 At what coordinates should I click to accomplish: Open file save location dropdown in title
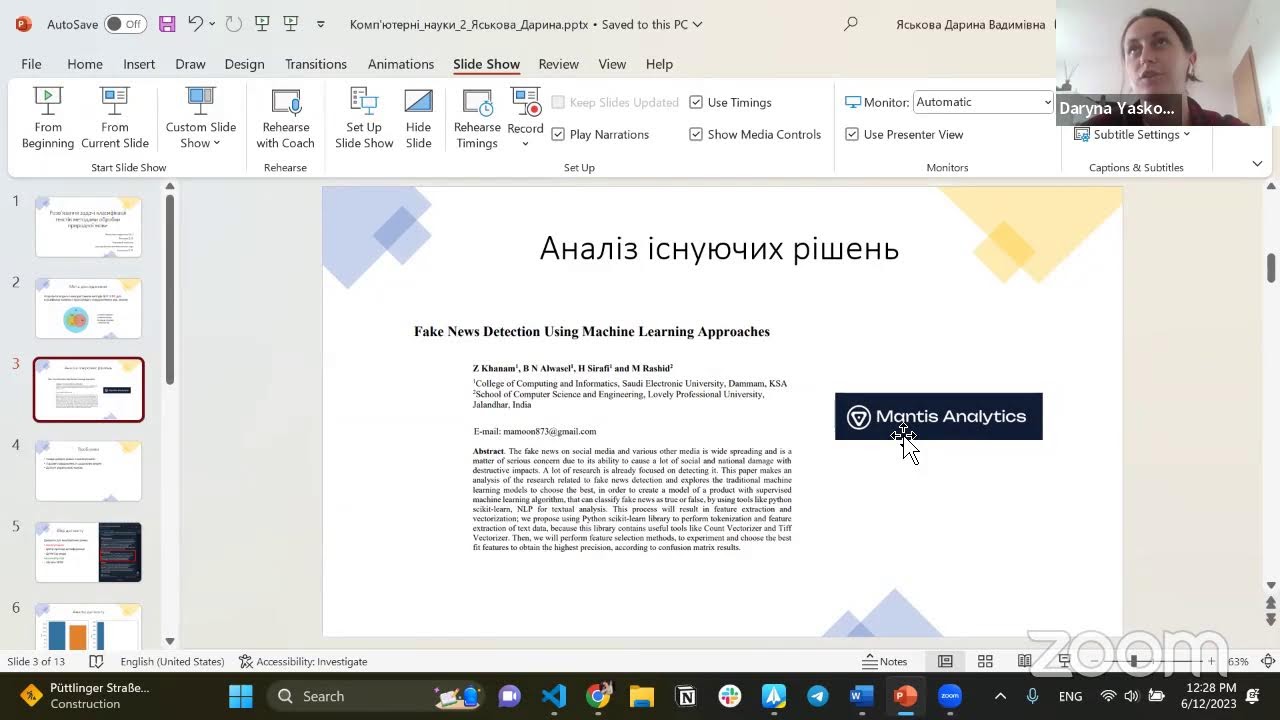click(x=697, y=24)
